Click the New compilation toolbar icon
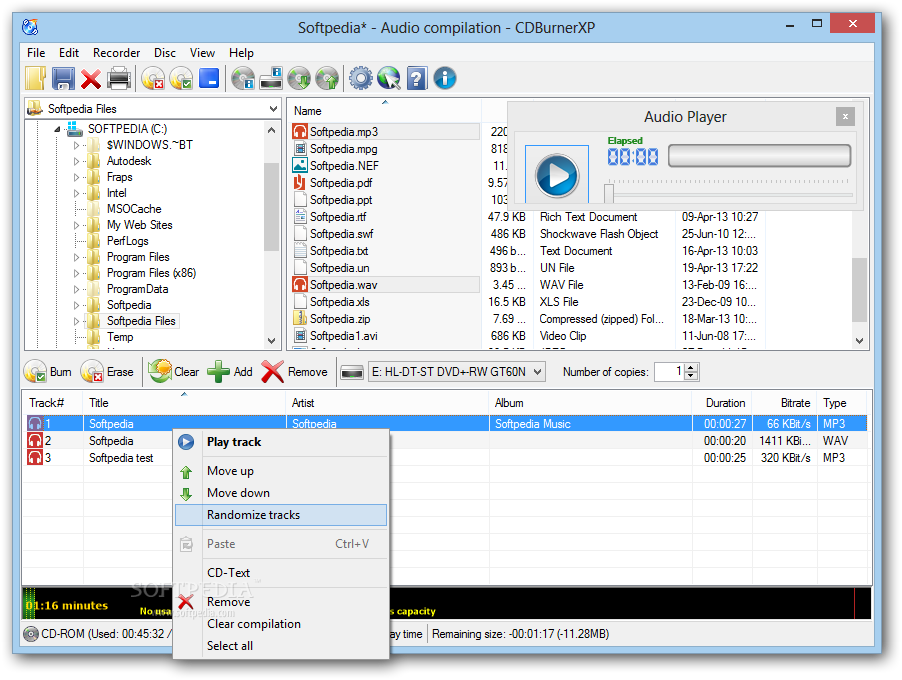The width and height of the screenshot is (902, 680). 36,78
